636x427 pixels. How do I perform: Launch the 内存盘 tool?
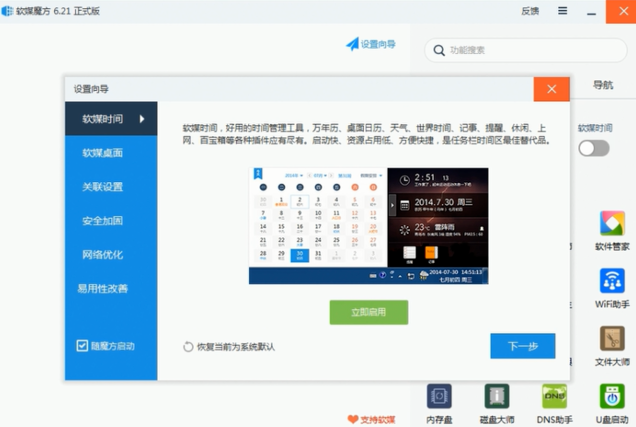pyautogui.click(x=439, y=396)
